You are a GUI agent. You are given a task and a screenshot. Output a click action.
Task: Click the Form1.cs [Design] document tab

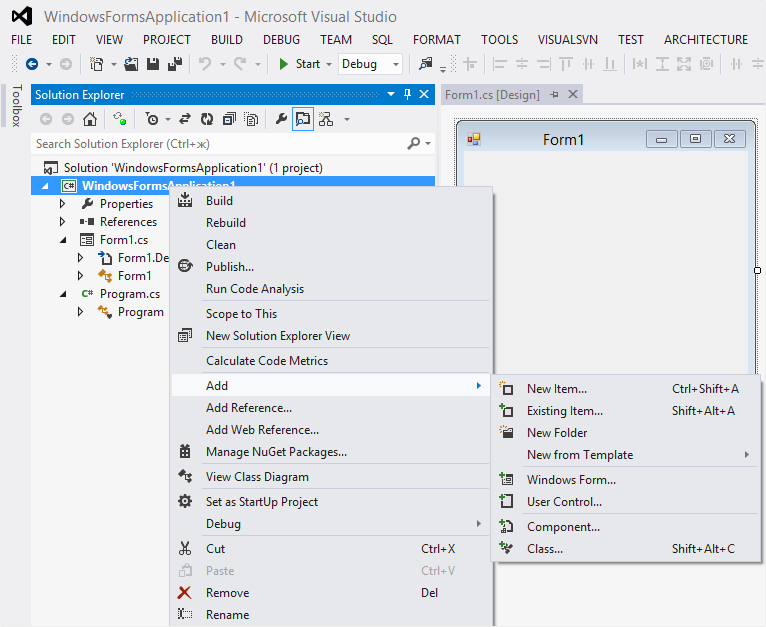coord(492,95)
